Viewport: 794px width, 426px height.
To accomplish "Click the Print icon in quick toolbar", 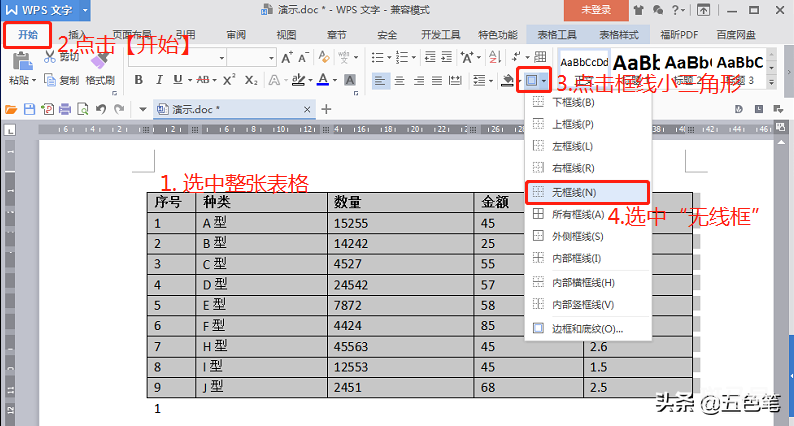I will 65,109.
